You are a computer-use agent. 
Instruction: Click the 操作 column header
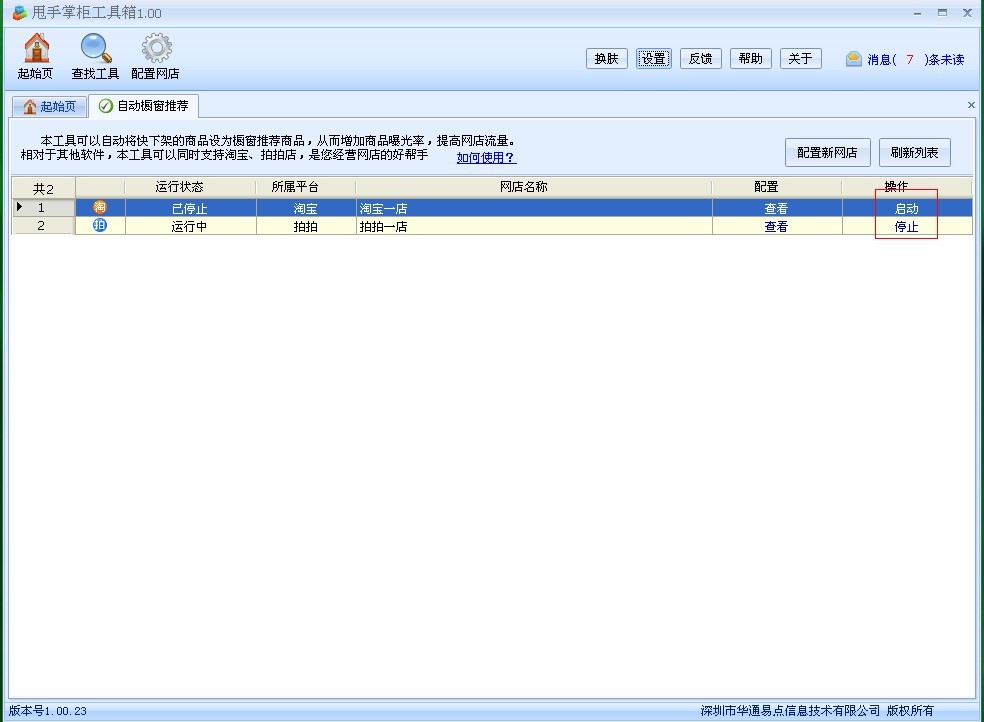[907, 187]
